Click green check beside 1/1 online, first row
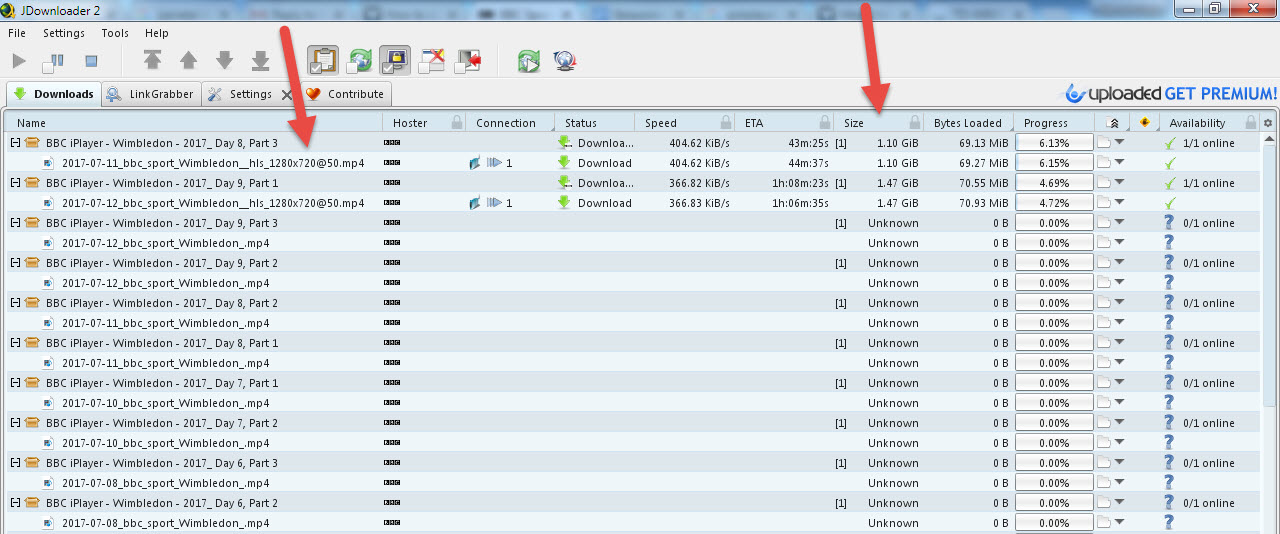 pyautogui.click(x=1170, y=143)
